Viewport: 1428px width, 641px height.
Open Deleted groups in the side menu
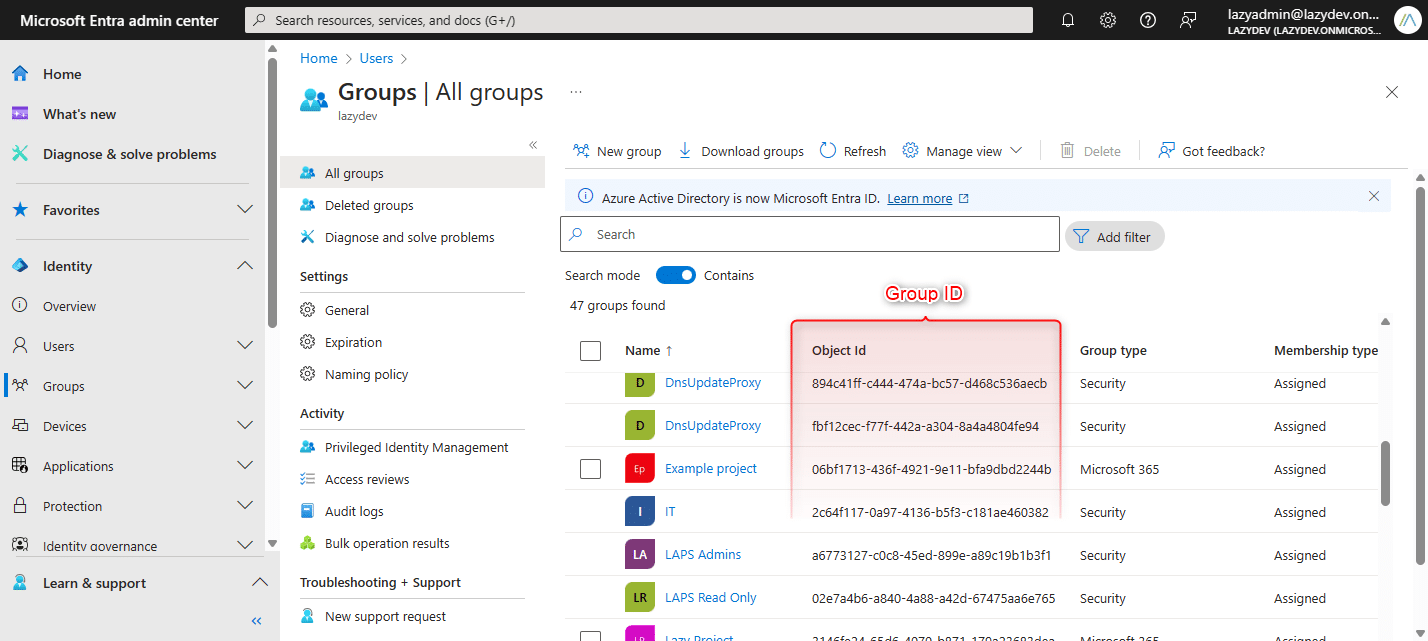369,205
